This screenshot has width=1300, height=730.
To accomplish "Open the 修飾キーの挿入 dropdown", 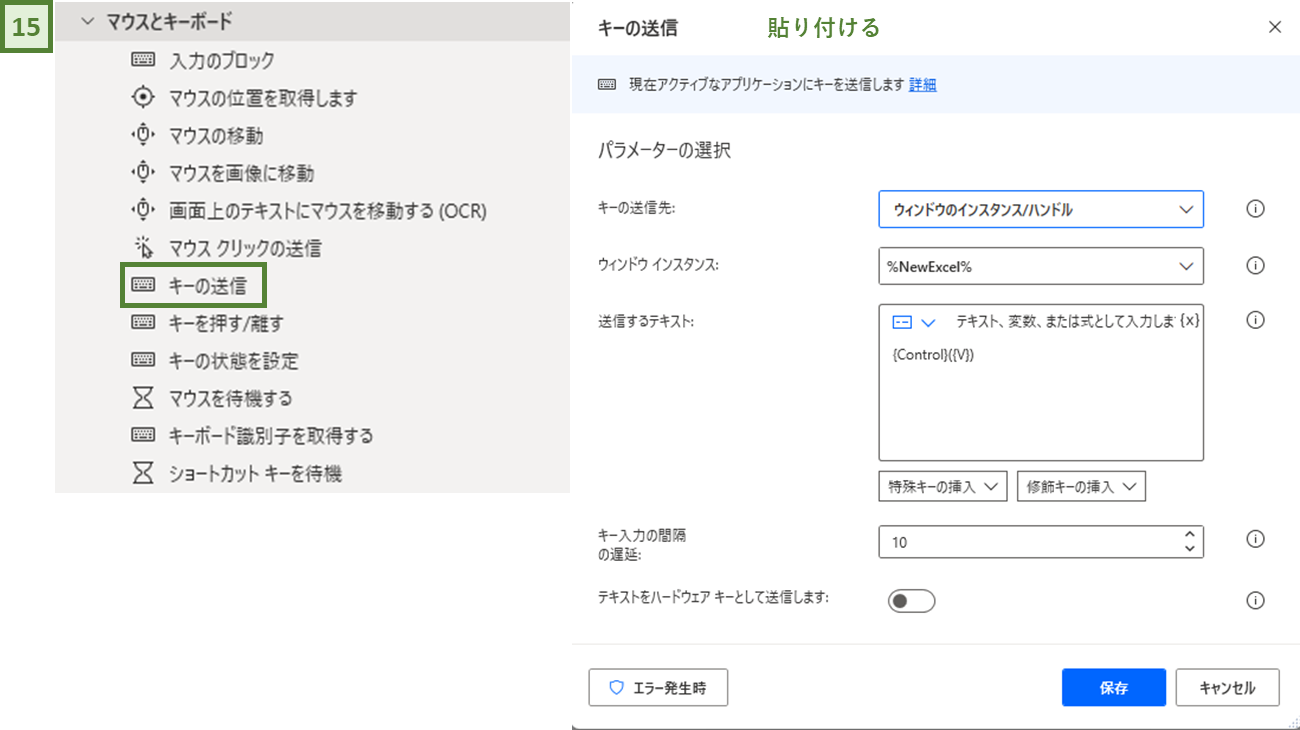I will tap(1081, 487).
